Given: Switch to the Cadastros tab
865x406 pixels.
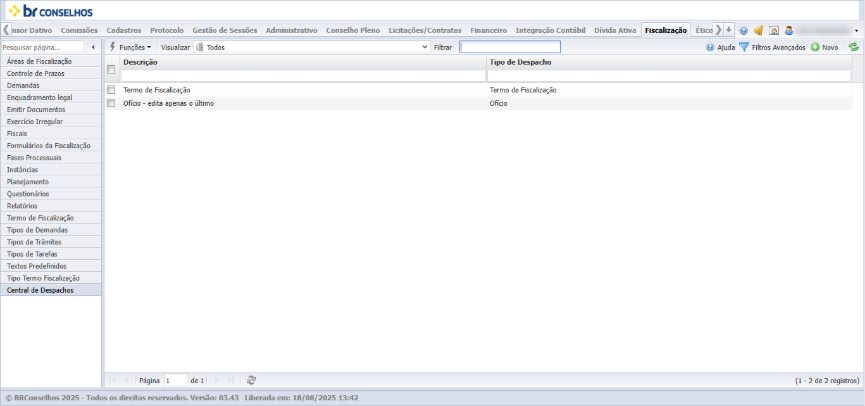Looking at the screenshot, I should (x=124, y=30).
